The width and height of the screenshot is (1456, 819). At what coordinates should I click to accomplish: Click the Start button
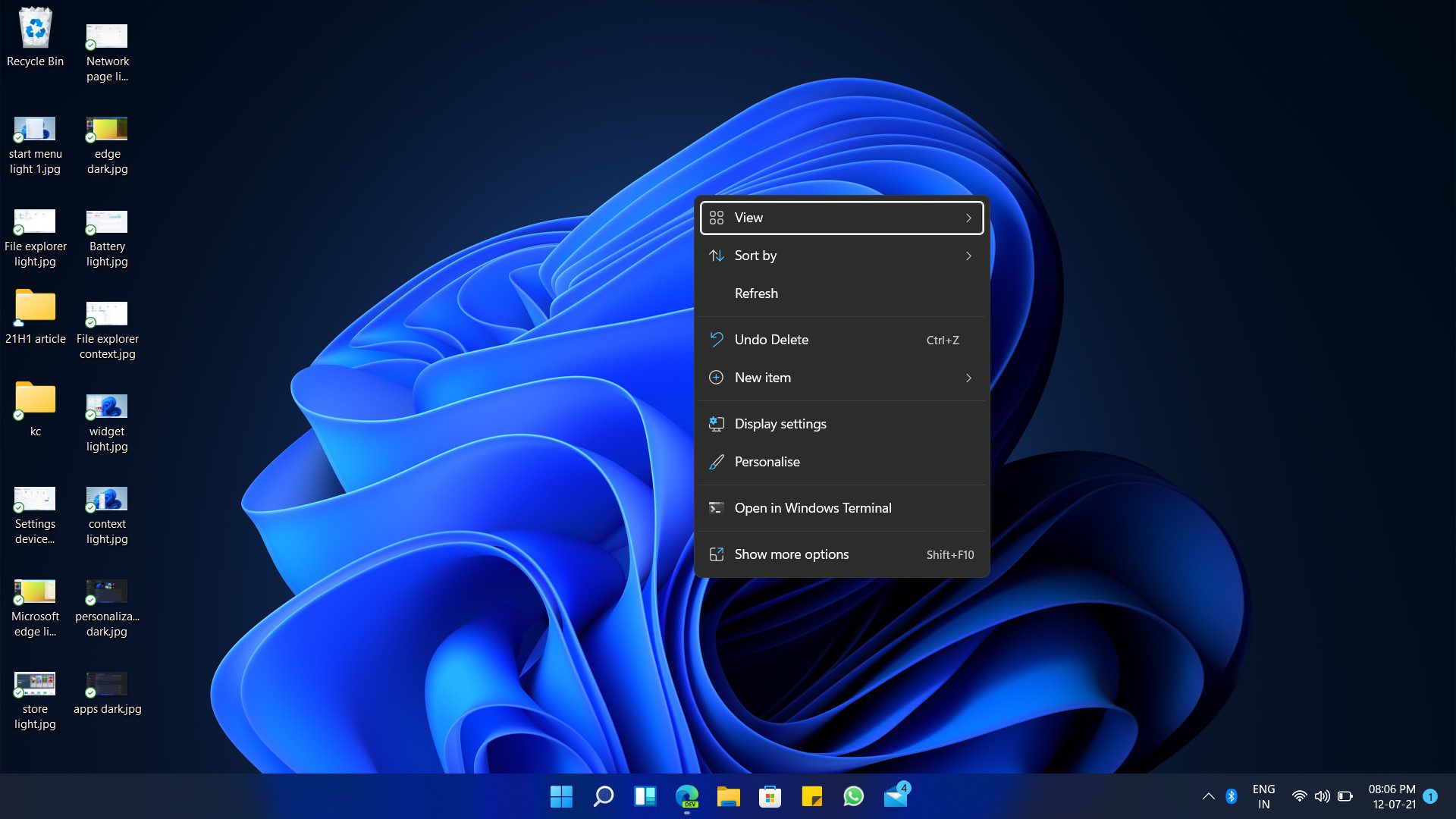(x=561, y=795)
